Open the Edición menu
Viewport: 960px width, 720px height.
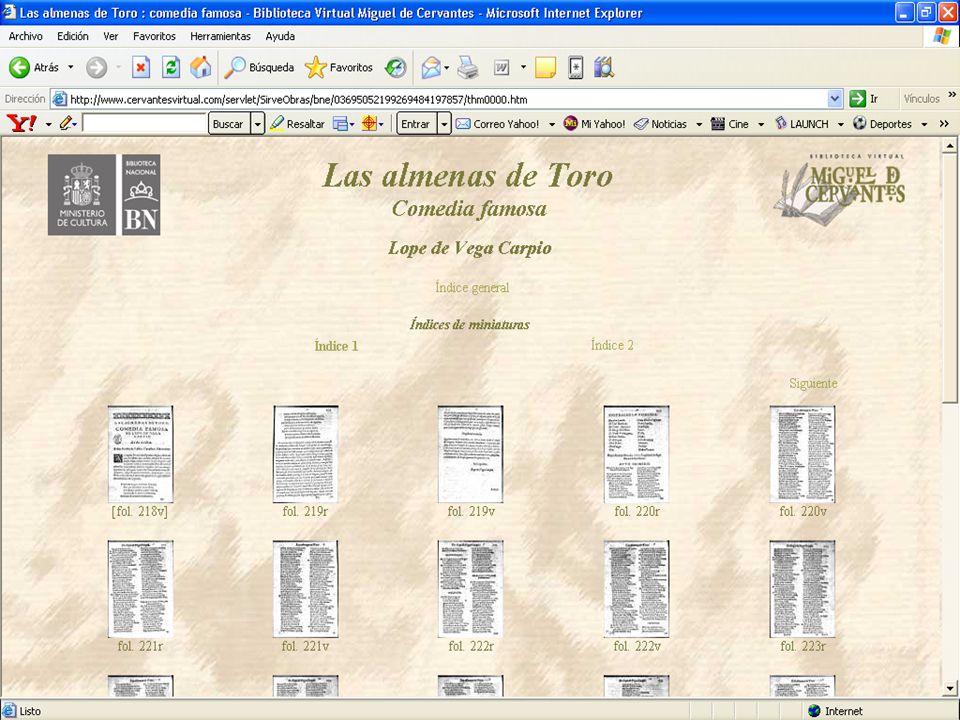pyautogui.click(x=73, y=36)
